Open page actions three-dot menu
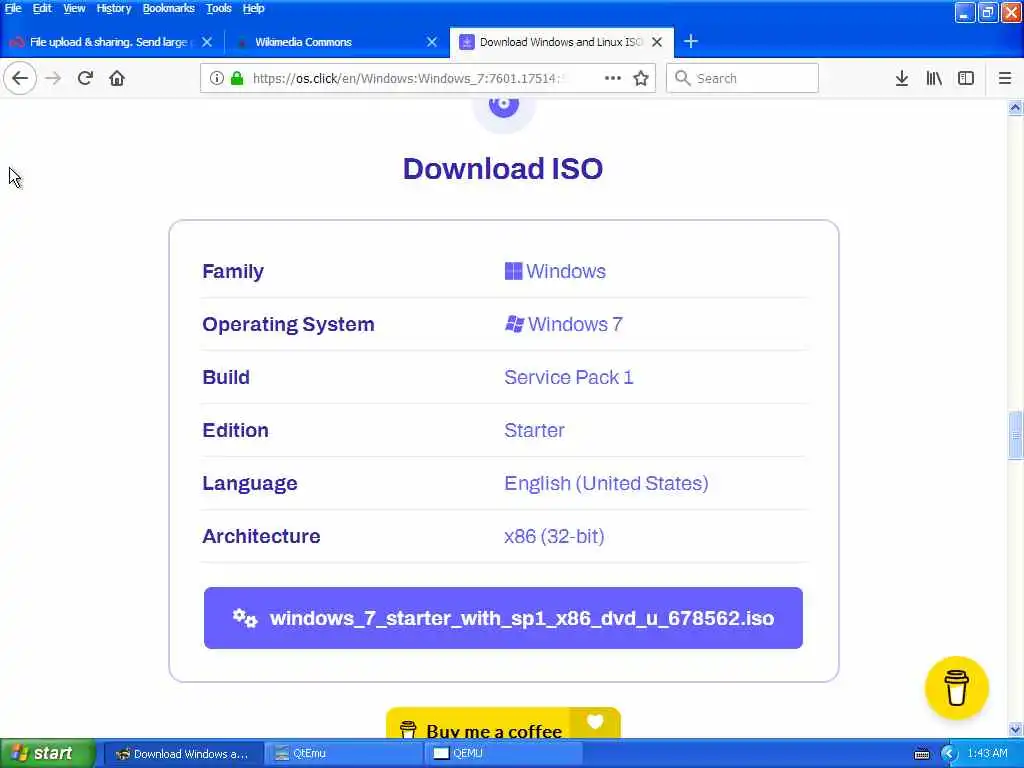This screenshot has height=768, width=1024. (x=613, y=78)
